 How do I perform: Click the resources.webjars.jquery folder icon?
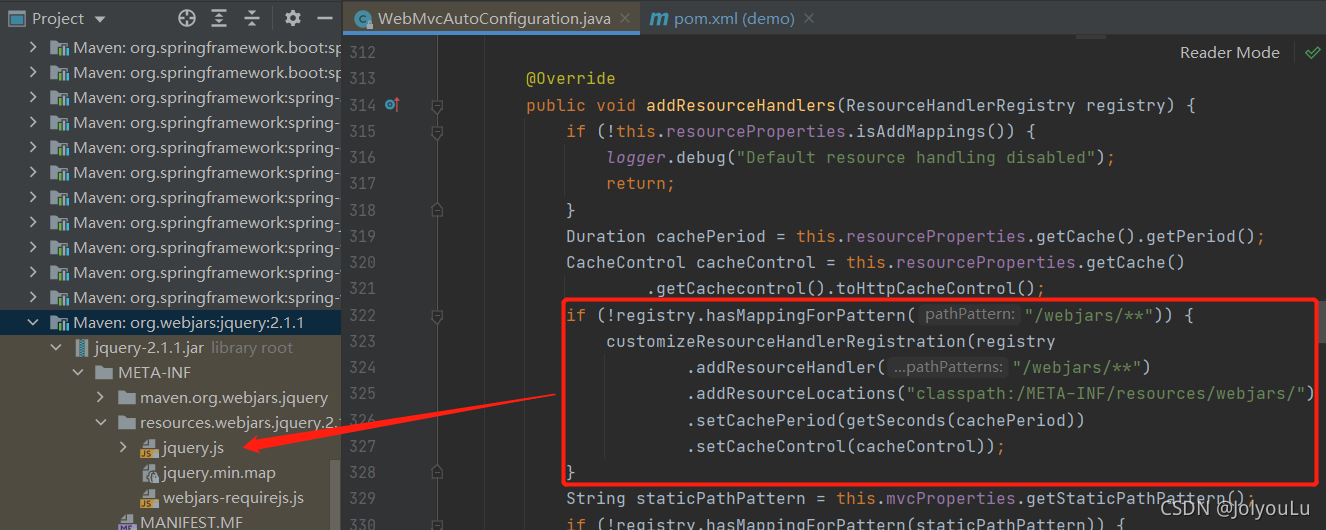point(126,423)
